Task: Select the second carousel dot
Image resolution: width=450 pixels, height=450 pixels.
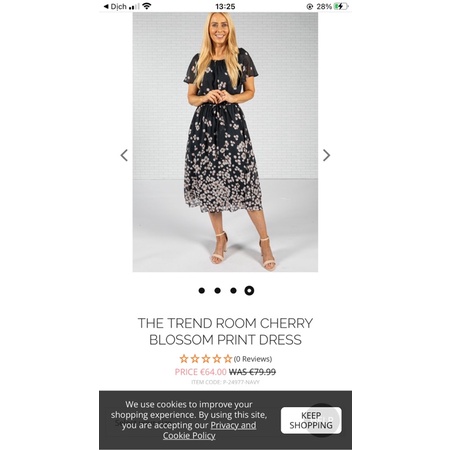Action: tap(217, 291)
